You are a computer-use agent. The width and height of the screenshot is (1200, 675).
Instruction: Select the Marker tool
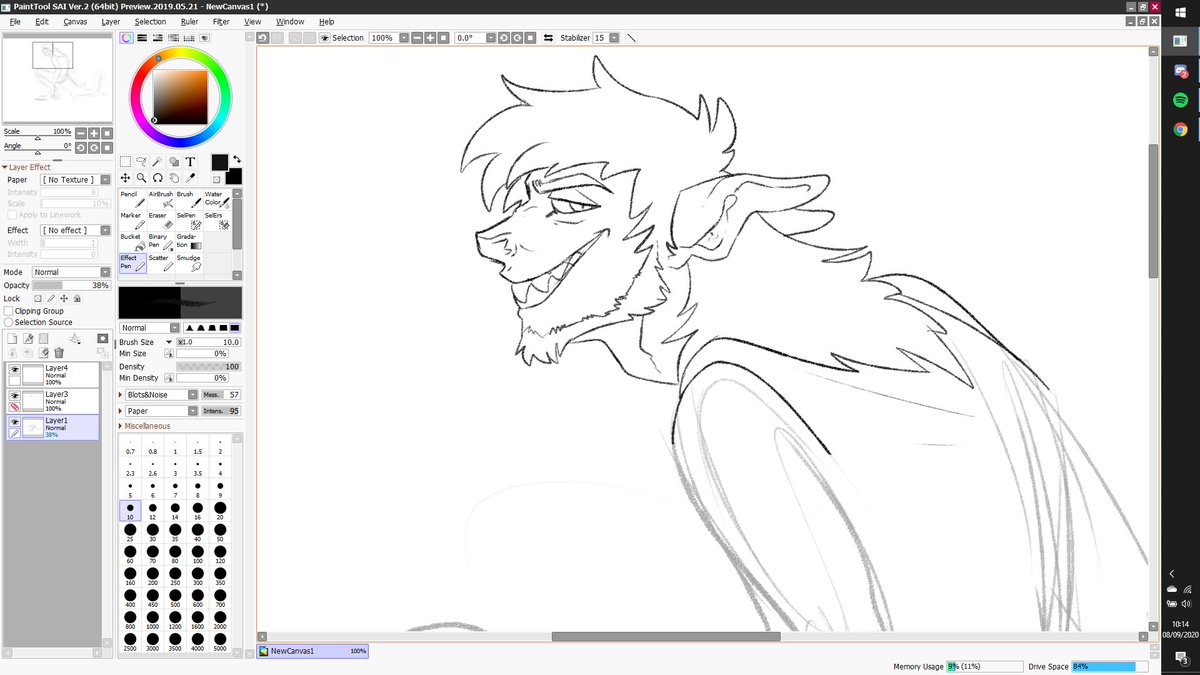pyautogui.click(x=132, y=220)
